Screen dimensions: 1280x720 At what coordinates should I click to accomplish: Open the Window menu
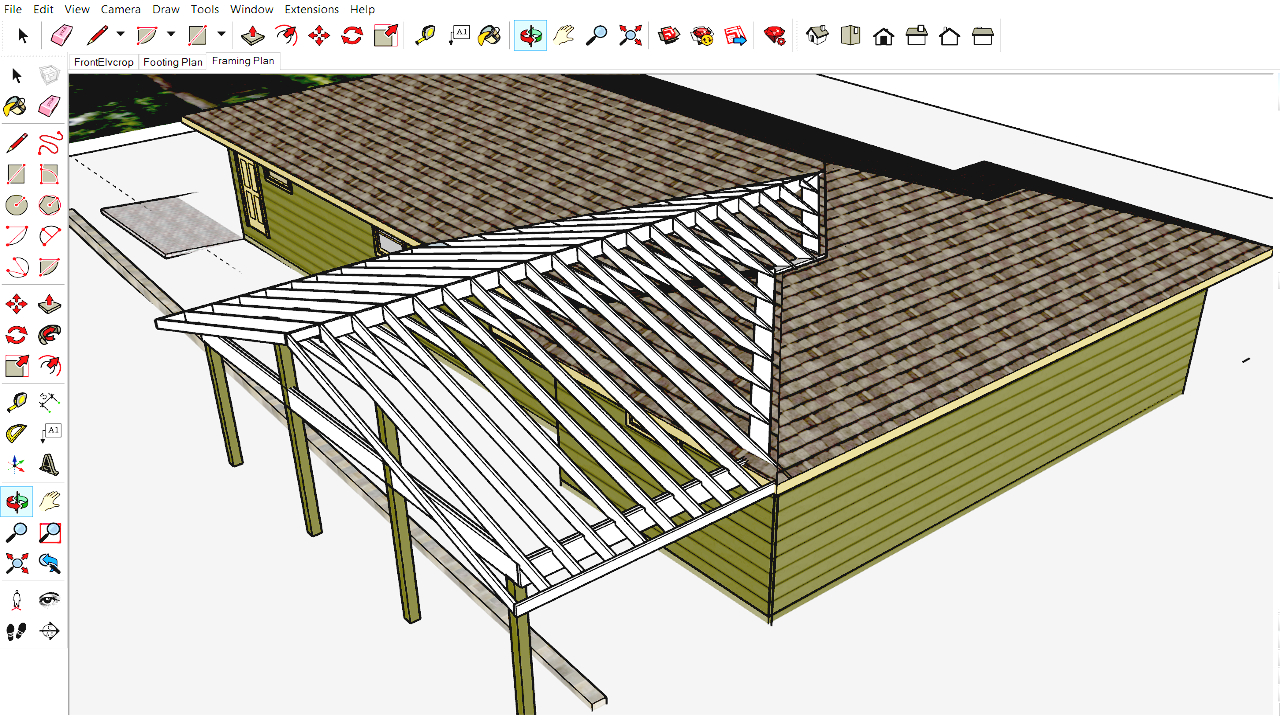pos(252,9)
